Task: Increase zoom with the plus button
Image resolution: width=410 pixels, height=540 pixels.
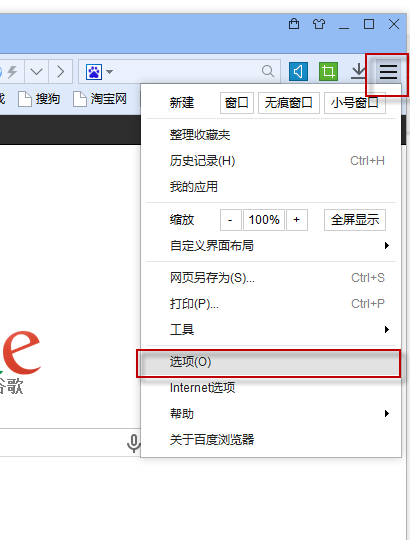Action: pos(297,220)
